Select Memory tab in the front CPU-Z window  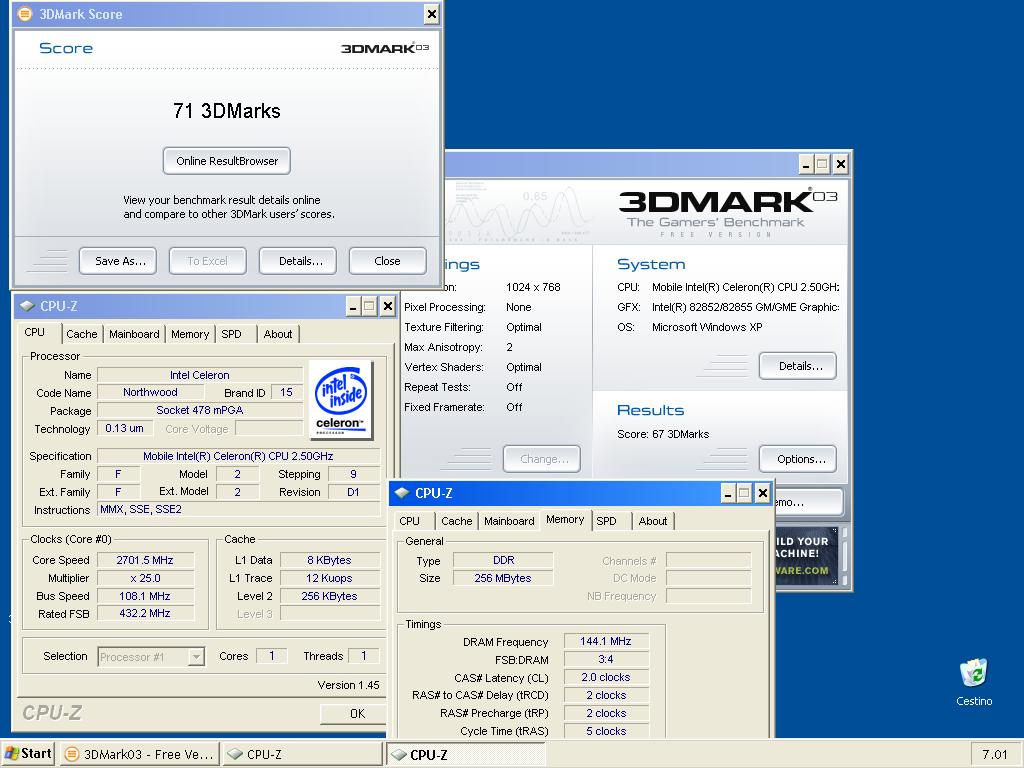coord(566,519)
